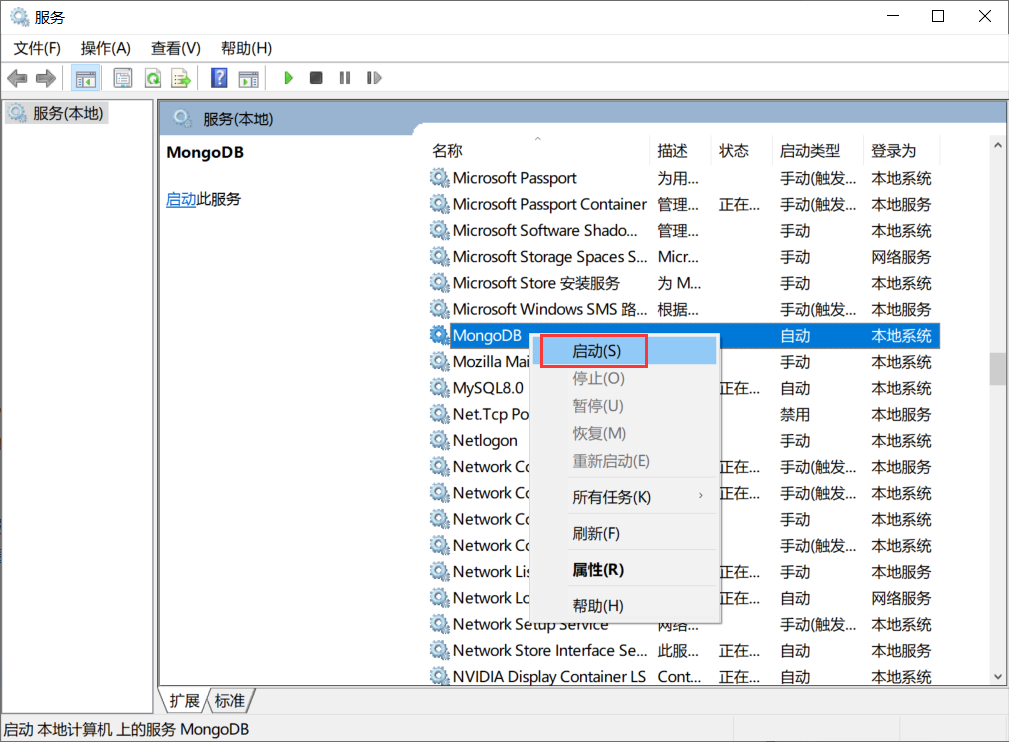
Task: Select Microsoft Storage Spaces S... service row
Action: [683, 257]
